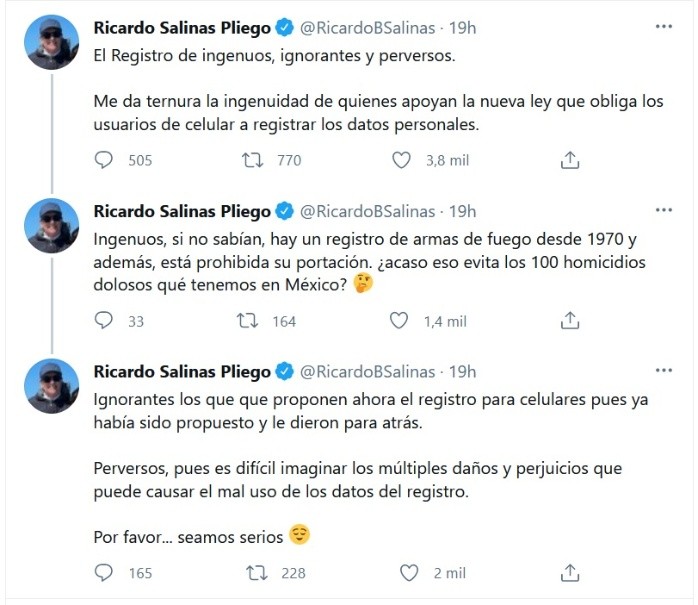The height and width of the screenshot is (605, 698).
Task: Open the first tweet's profile avatar
Action: [x=52, y=42]
